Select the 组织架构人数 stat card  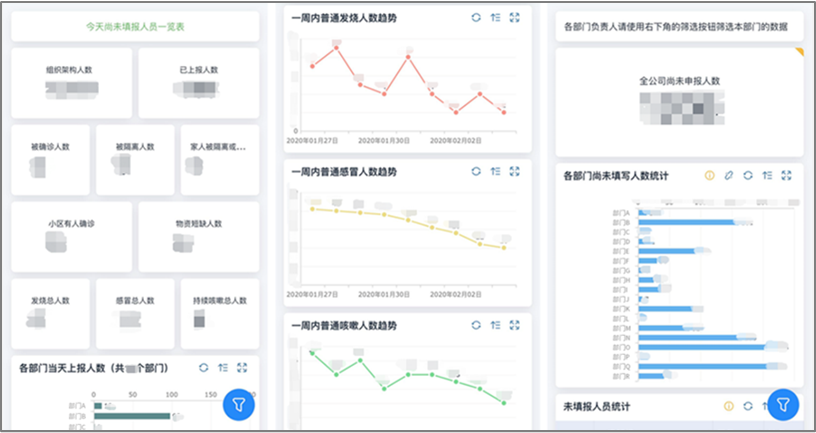pyautogui.click(x=71, y=83)
